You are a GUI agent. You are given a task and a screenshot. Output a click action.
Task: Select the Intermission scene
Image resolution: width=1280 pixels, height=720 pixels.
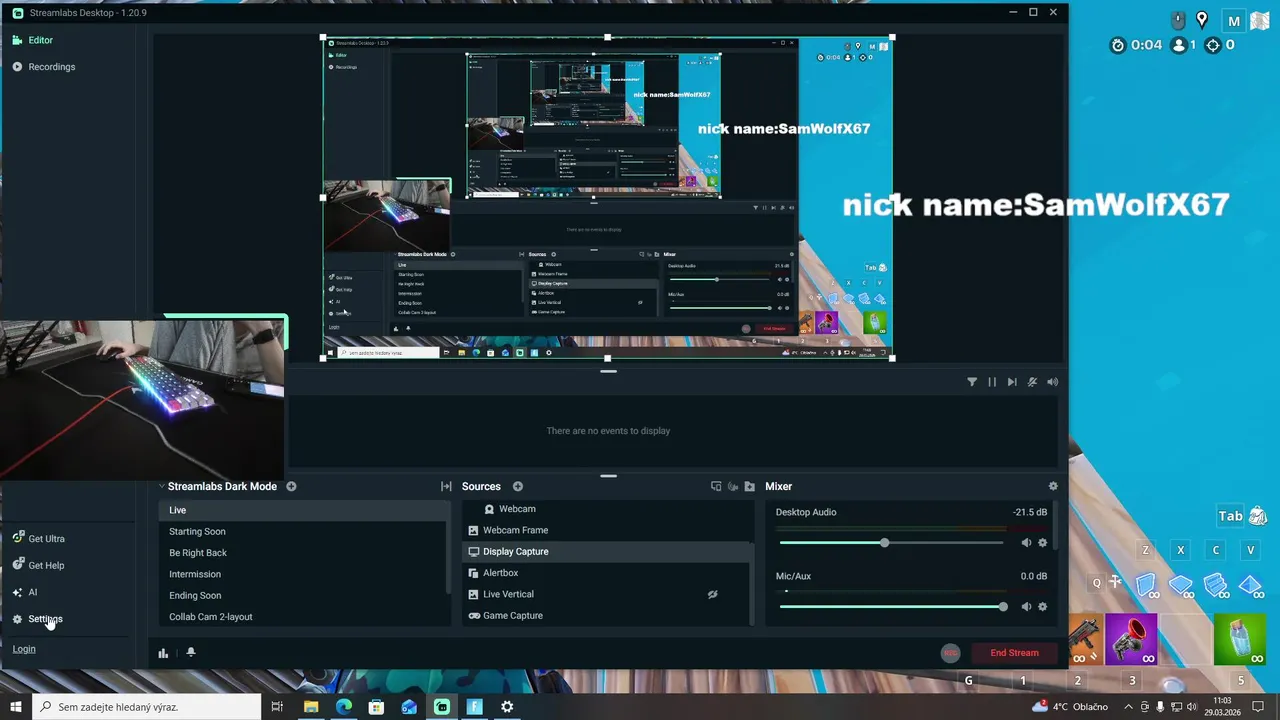(304, 574)
